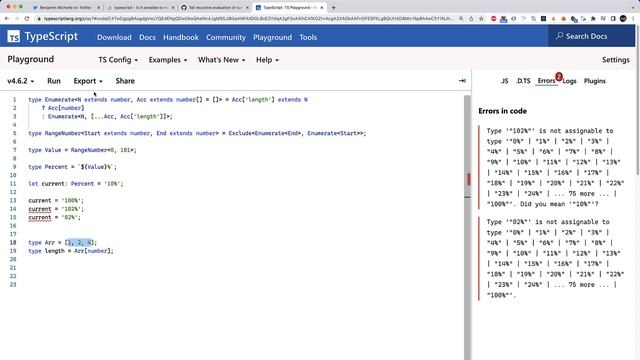Click the browser back arrow
Viewport: 640px width, 360px height.
pyautogui.click(x=7, y=18)
